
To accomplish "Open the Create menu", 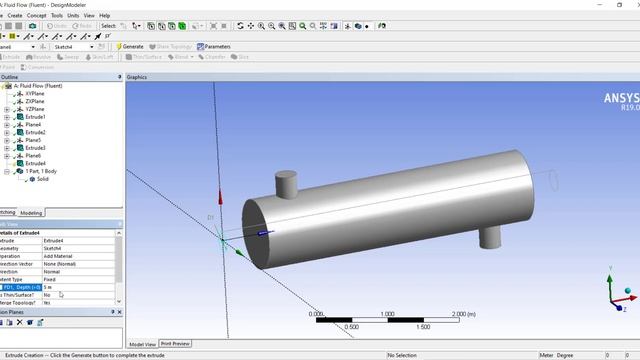I will (x=15, y=16).
